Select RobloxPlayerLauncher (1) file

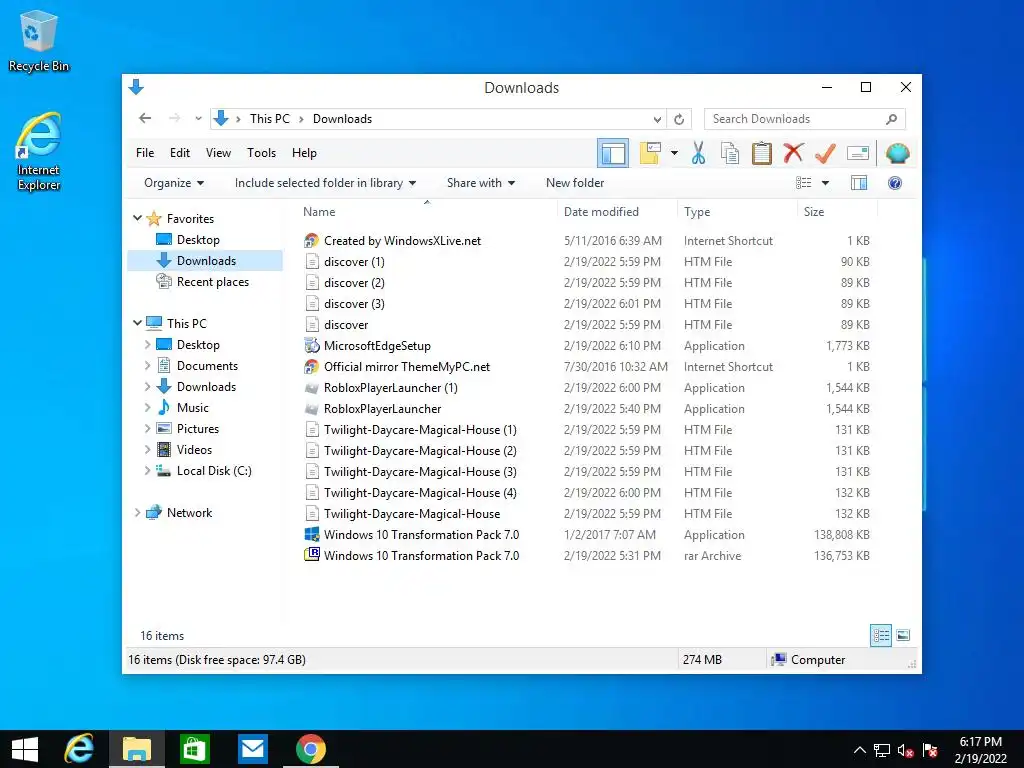(x=391, y=388)
